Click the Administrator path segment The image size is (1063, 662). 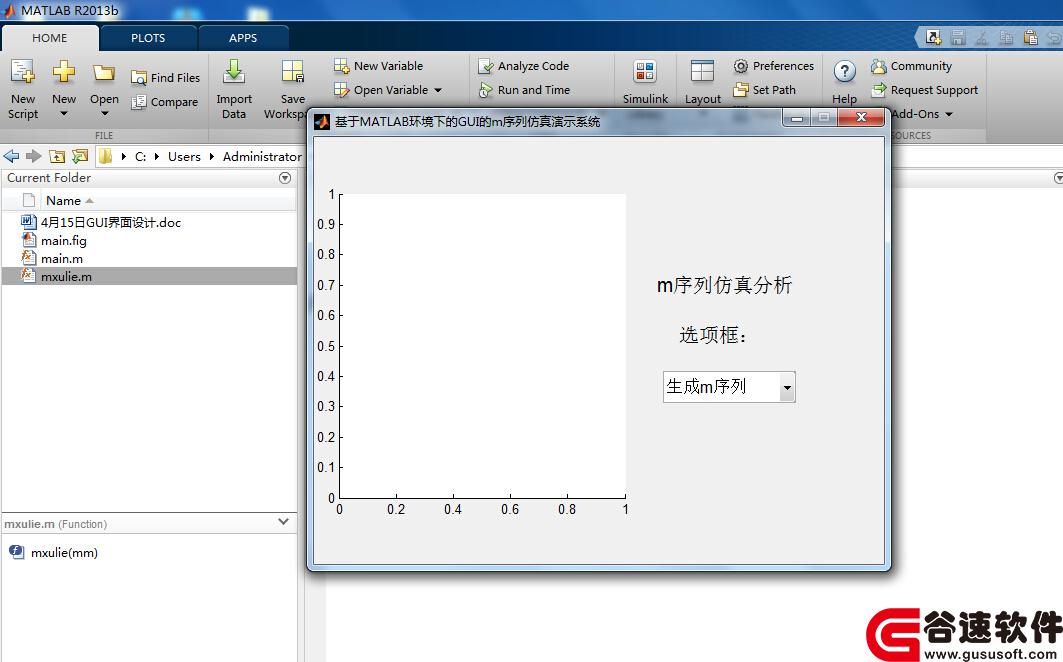[x=262, y=157]
